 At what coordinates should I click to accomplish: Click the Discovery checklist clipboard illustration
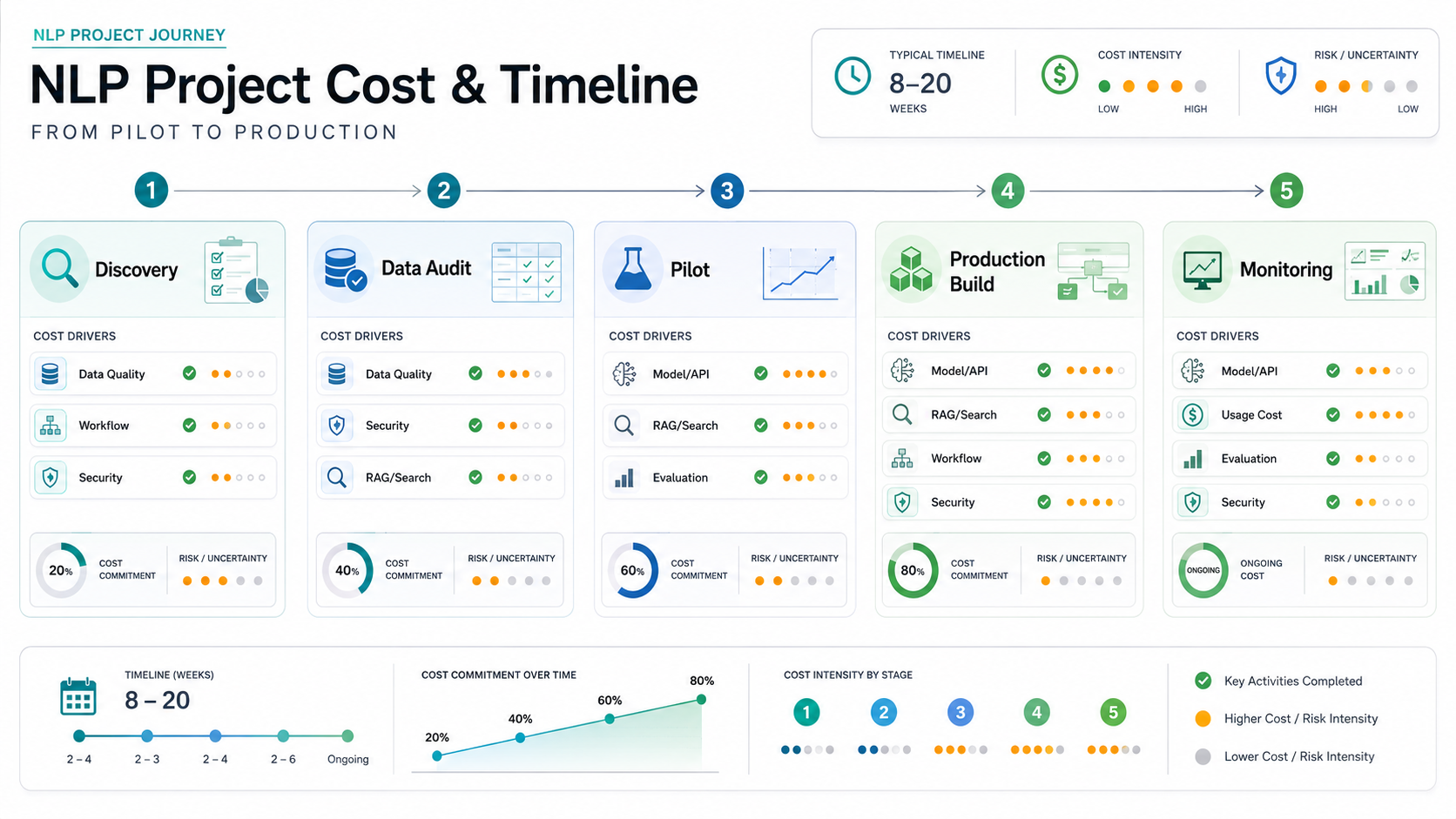pos(236,270)
